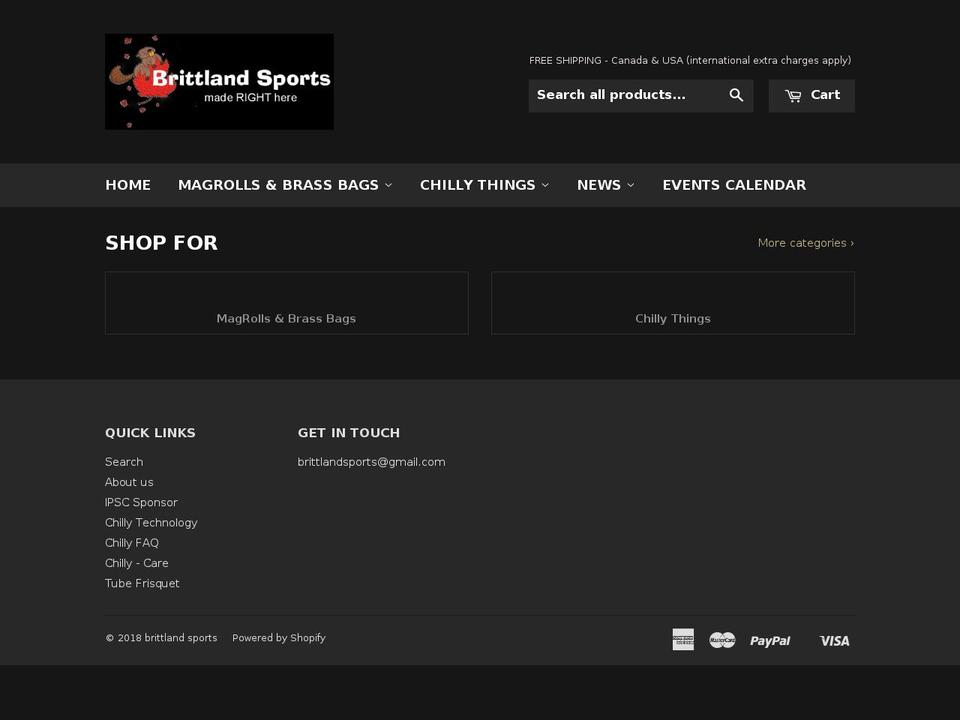The width and height of the screenshot is (960, 720).
Task: Expand Chilly Things dropdown chevron
Action: (545, 185)
